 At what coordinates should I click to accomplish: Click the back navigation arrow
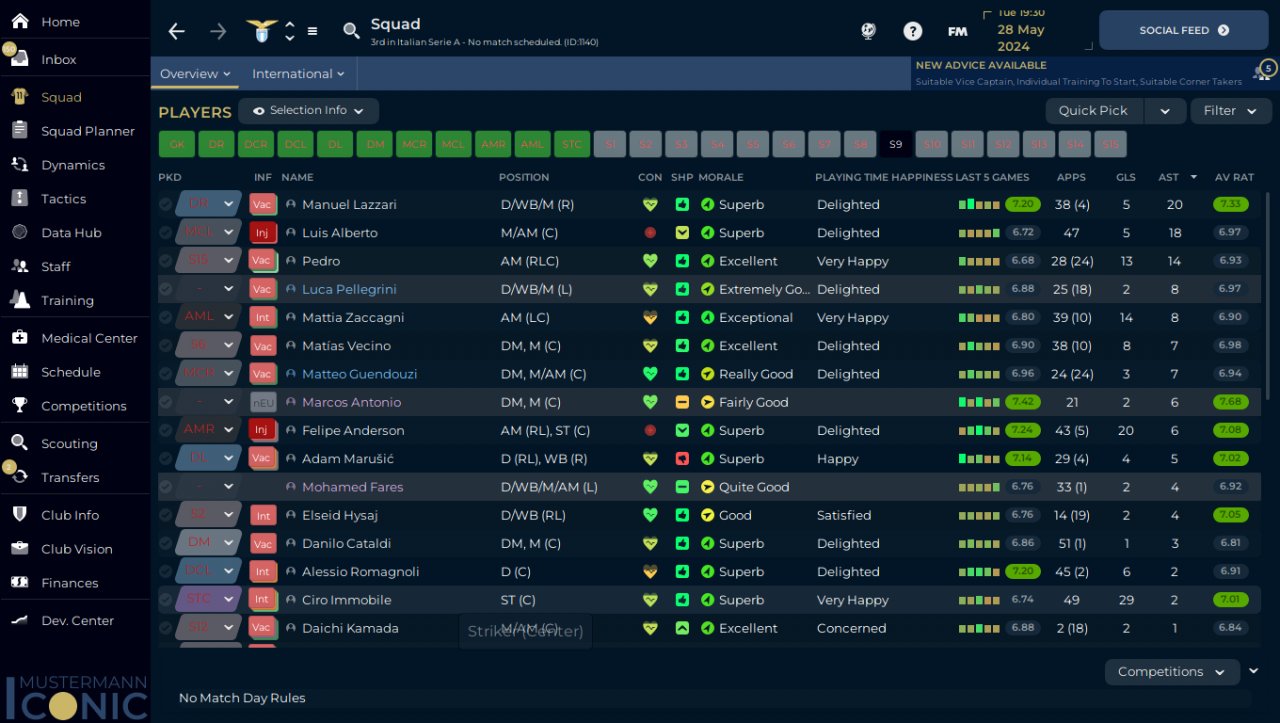(176, 31)
